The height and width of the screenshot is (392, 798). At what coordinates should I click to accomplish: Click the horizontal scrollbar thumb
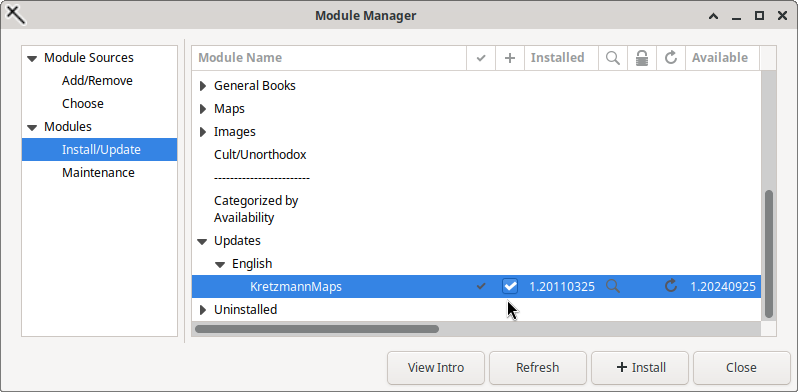pos(317,329)
